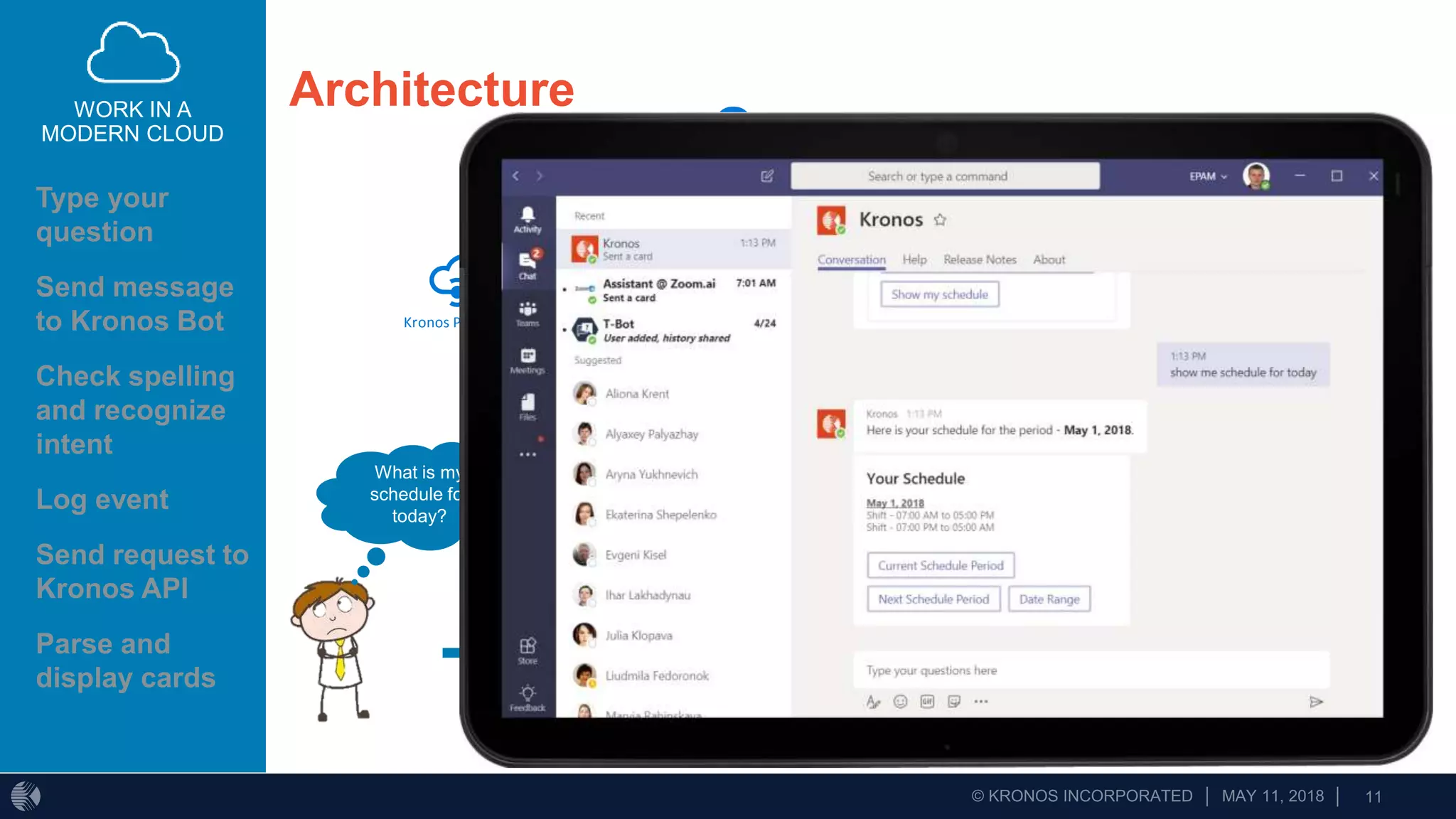Click the Kronos bot avatar beside reply
The image size is (1456, 819).
[x=831, y=424]
